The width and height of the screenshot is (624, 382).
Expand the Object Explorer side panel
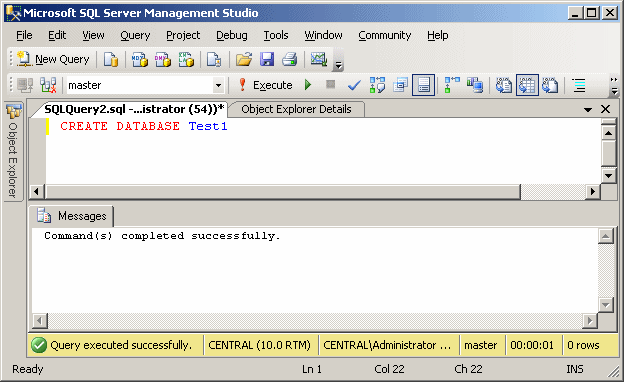13,151
